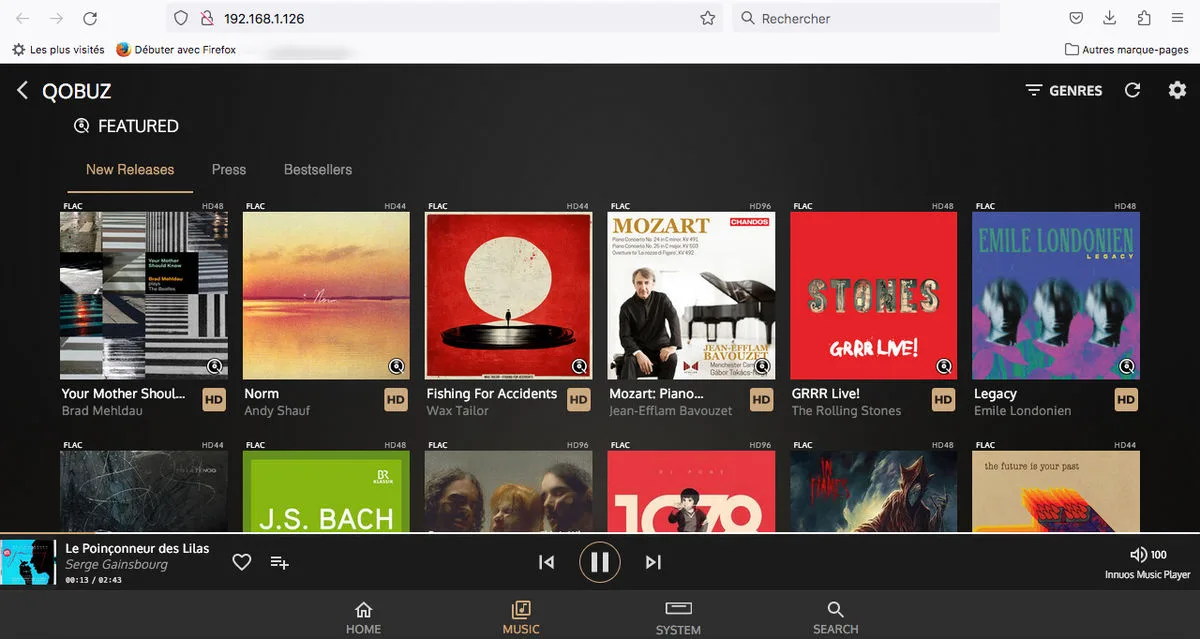Refresh the Qobuz featured list
Screen dimensions: 1200x639
1132,90
